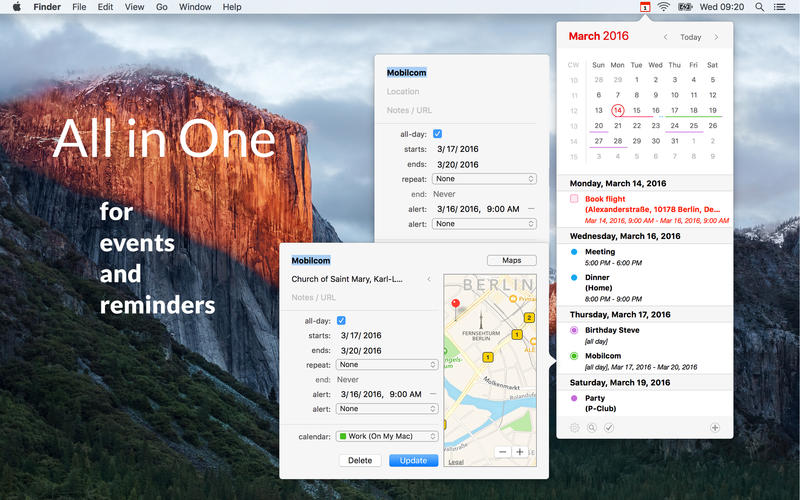Viewport: 800px width, 500px height.
Task: Click green dot beside Mobilcom event
Action: pyautogui.click(x=574, y=356)
